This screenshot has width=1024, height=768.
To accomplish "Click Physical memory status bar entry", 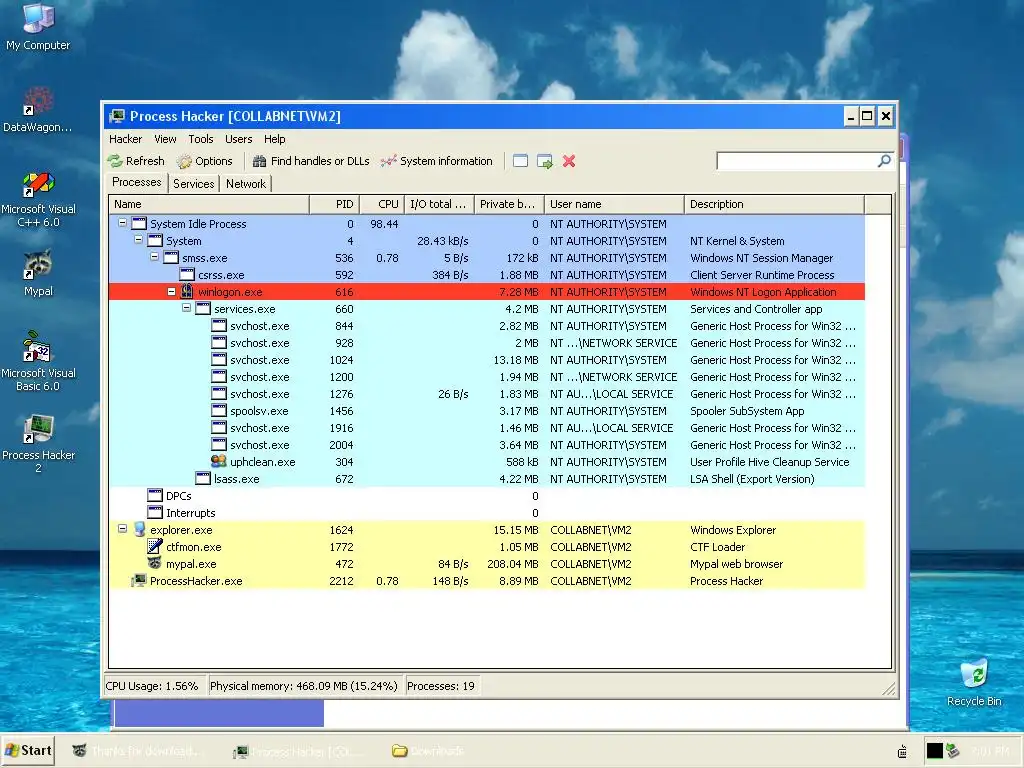I will pyautogui.click(x=304, y=686).
